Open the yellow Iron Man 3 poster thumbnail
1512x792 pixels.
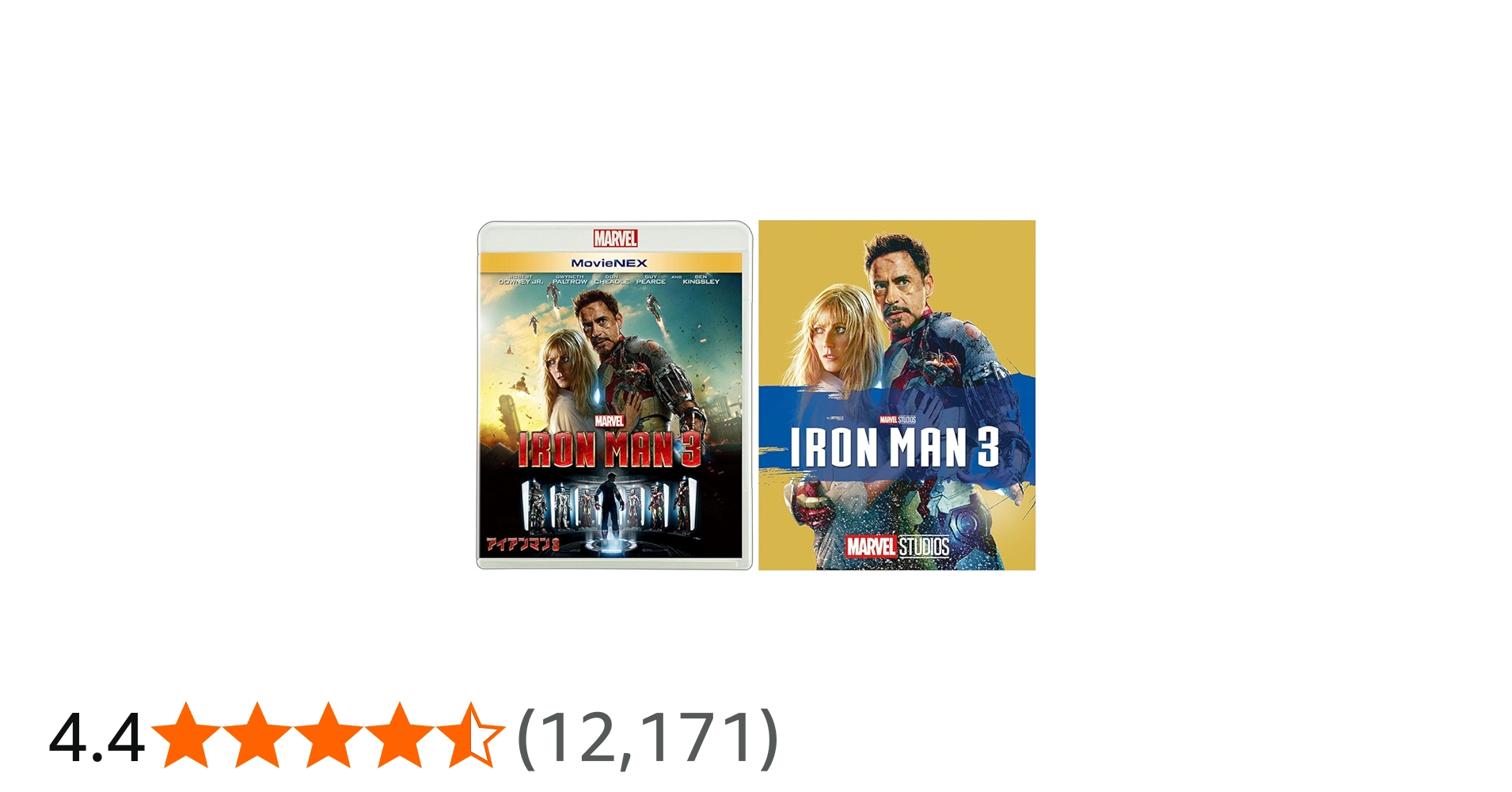897,395
